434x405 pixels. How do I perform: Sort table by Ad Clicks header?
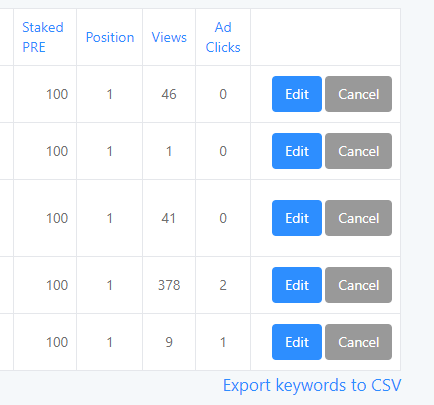pyautogui.click(x=223, y=37)
